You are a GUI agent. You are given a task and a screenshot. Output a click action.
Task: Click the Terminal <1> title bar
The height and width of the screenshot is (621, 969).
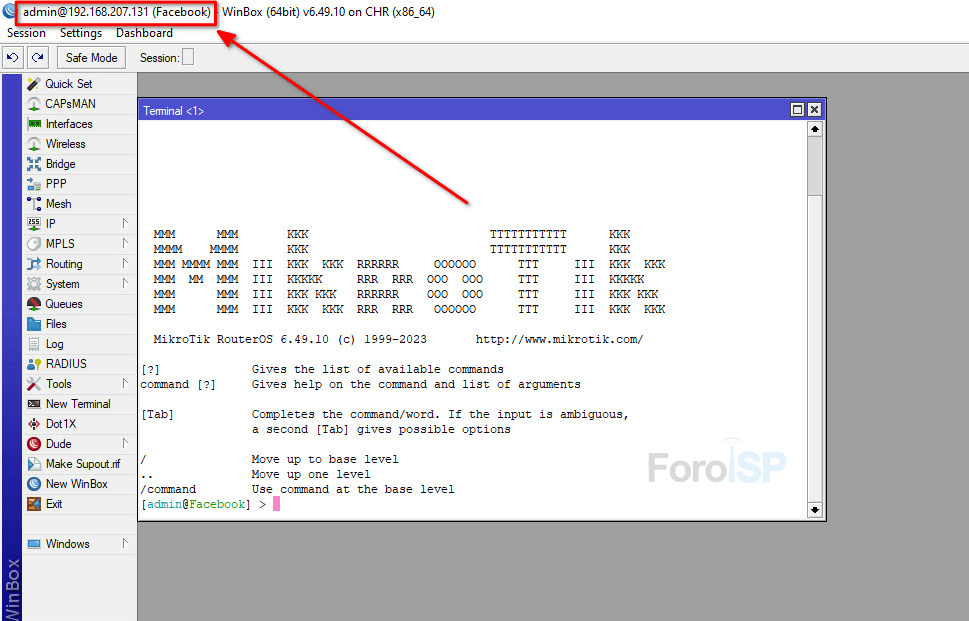(463, 110)
